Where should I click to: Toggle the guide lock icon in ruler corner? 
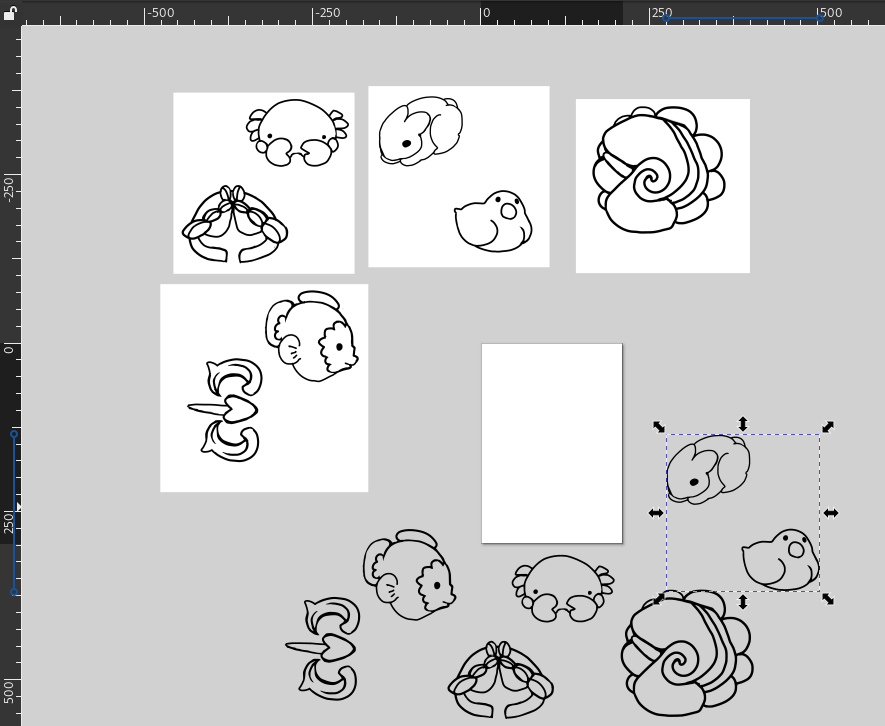[x=9, y=12]
